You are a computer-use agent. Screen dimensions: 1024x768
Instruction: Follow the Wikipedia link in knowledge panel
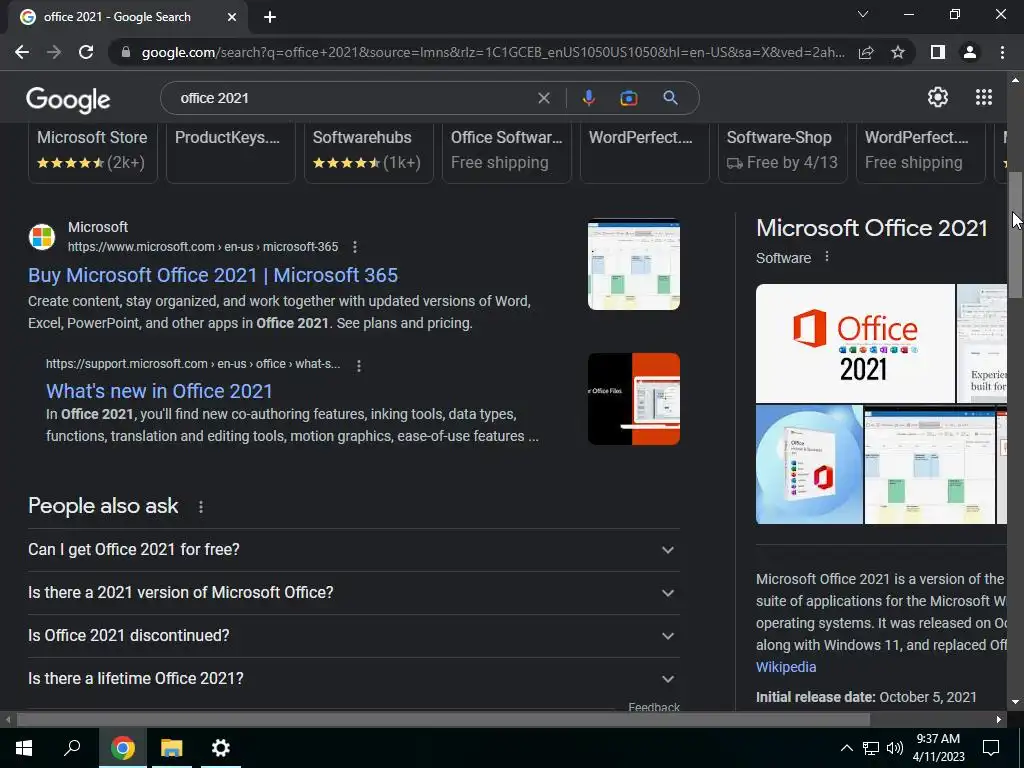tap(786, 667)
